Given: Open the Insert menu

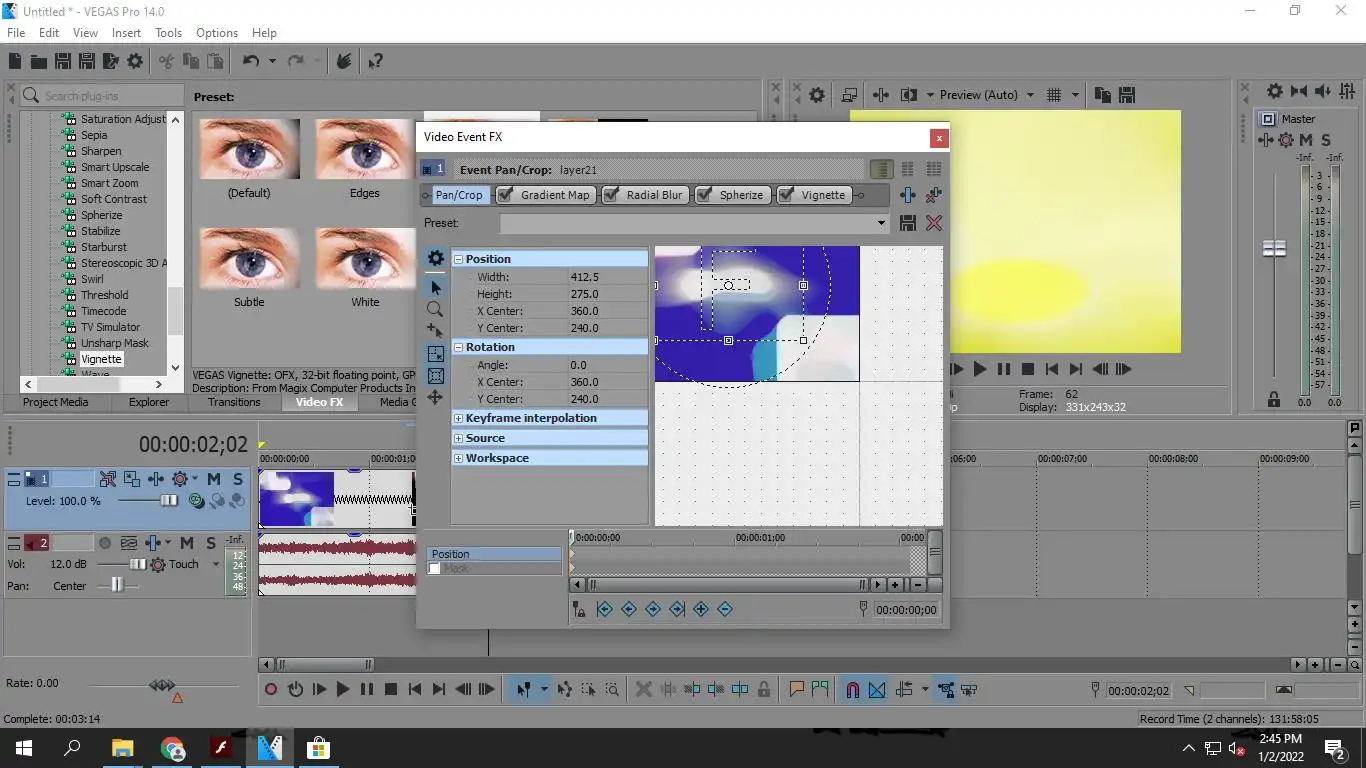Looking at the screenshot, I should (x=126, y=33).
